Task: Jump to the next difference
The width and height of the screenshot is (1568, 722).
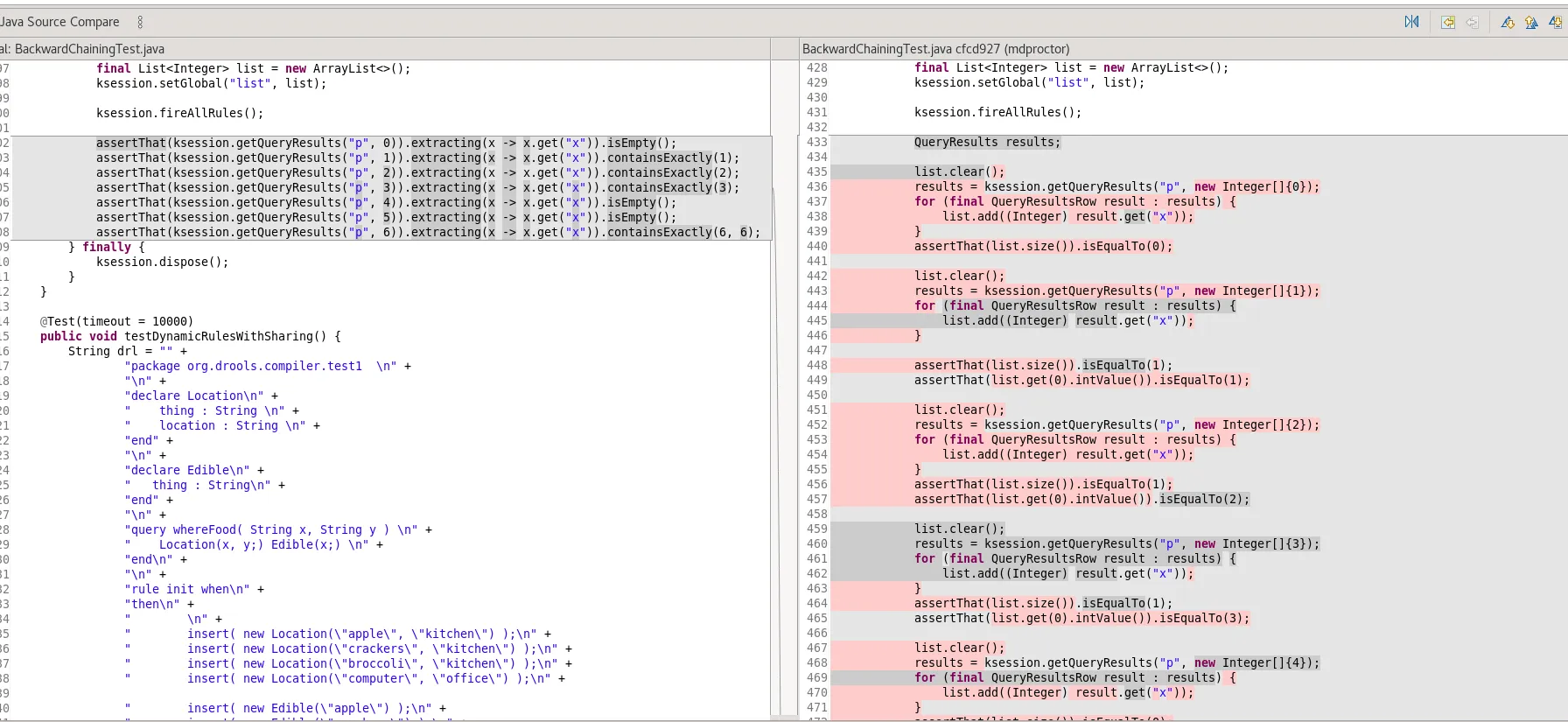Action: point(1508,22)
